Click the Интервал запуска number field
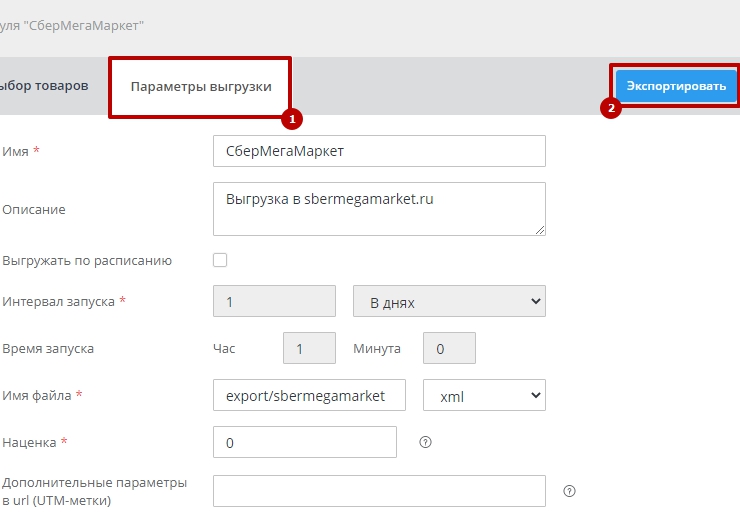 pyautogui.click(x=274, y=301)
